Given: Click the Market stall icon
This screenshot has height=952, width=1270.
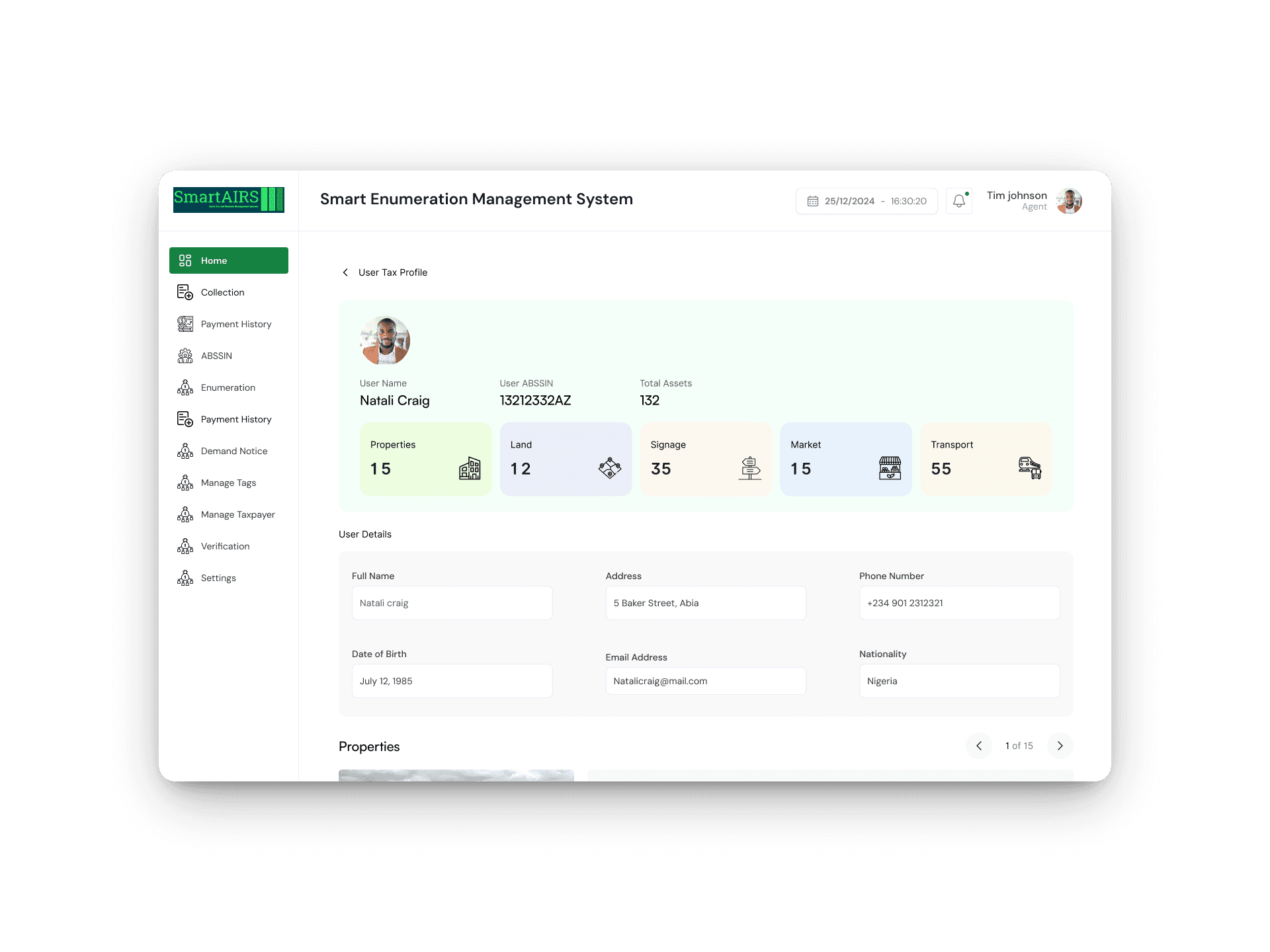Looking at the screenshot, I should [890, 468].
